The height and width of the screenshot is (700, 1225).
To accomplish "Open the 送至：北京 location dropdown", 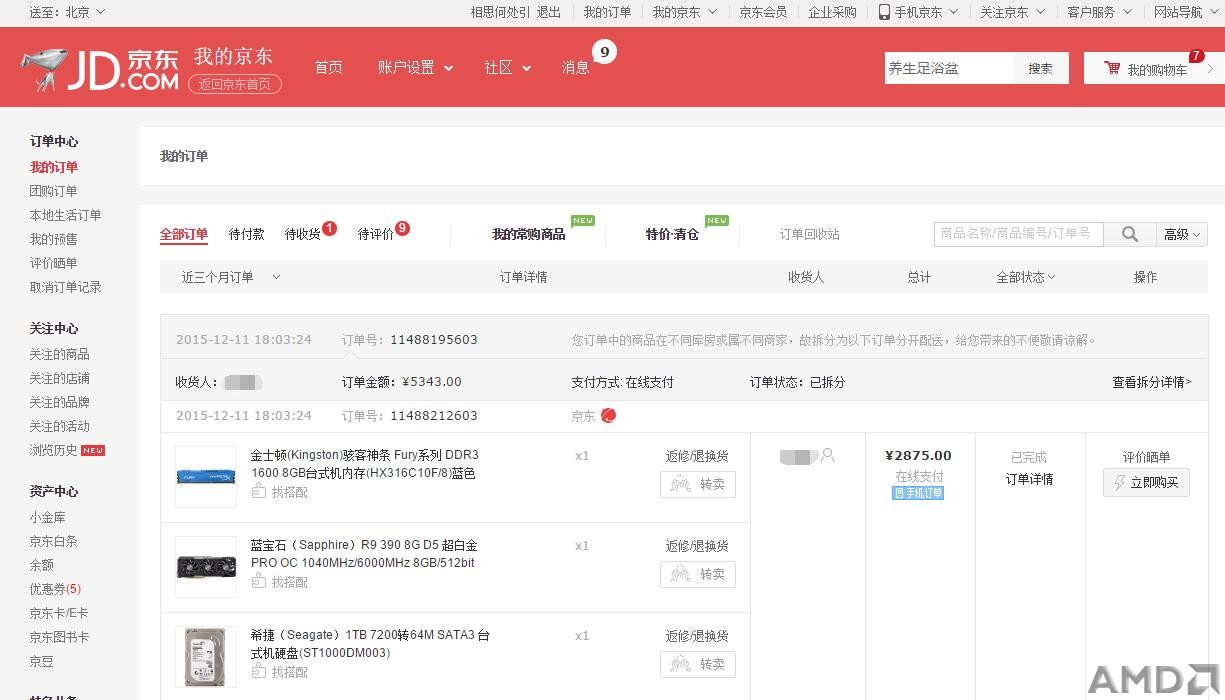I will 67,12.
